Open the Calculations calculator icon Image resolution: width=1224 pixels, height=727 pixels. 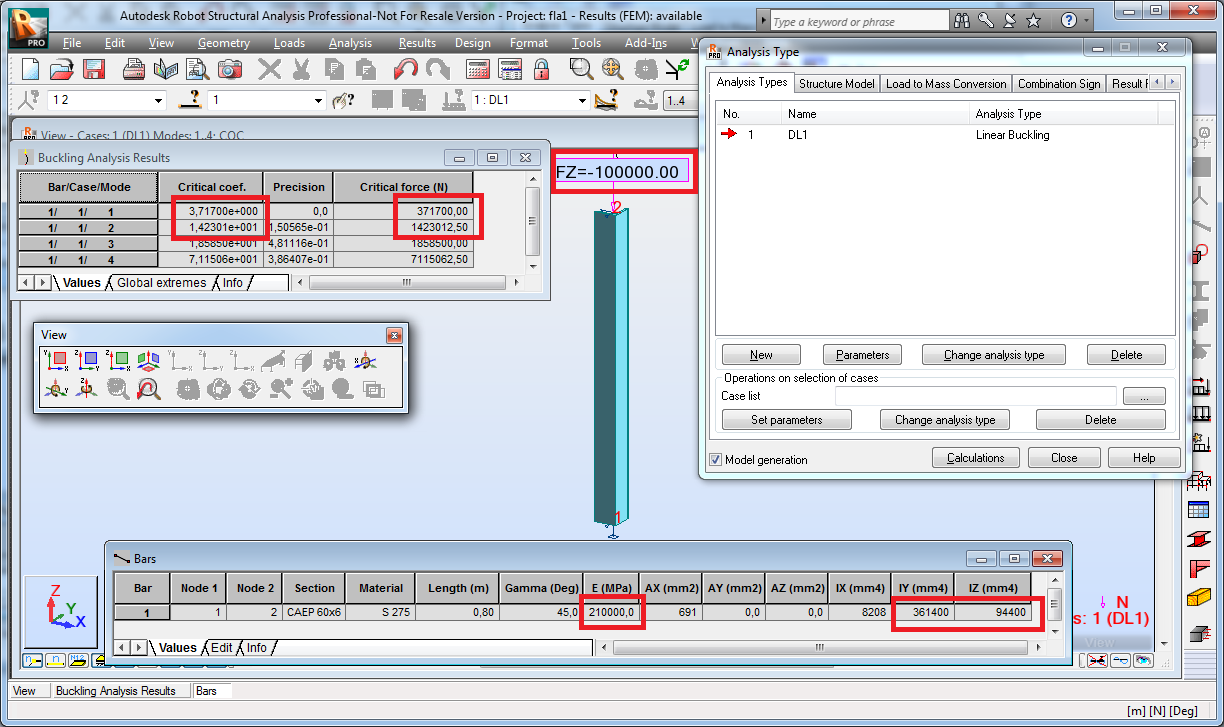pos(478,69)
